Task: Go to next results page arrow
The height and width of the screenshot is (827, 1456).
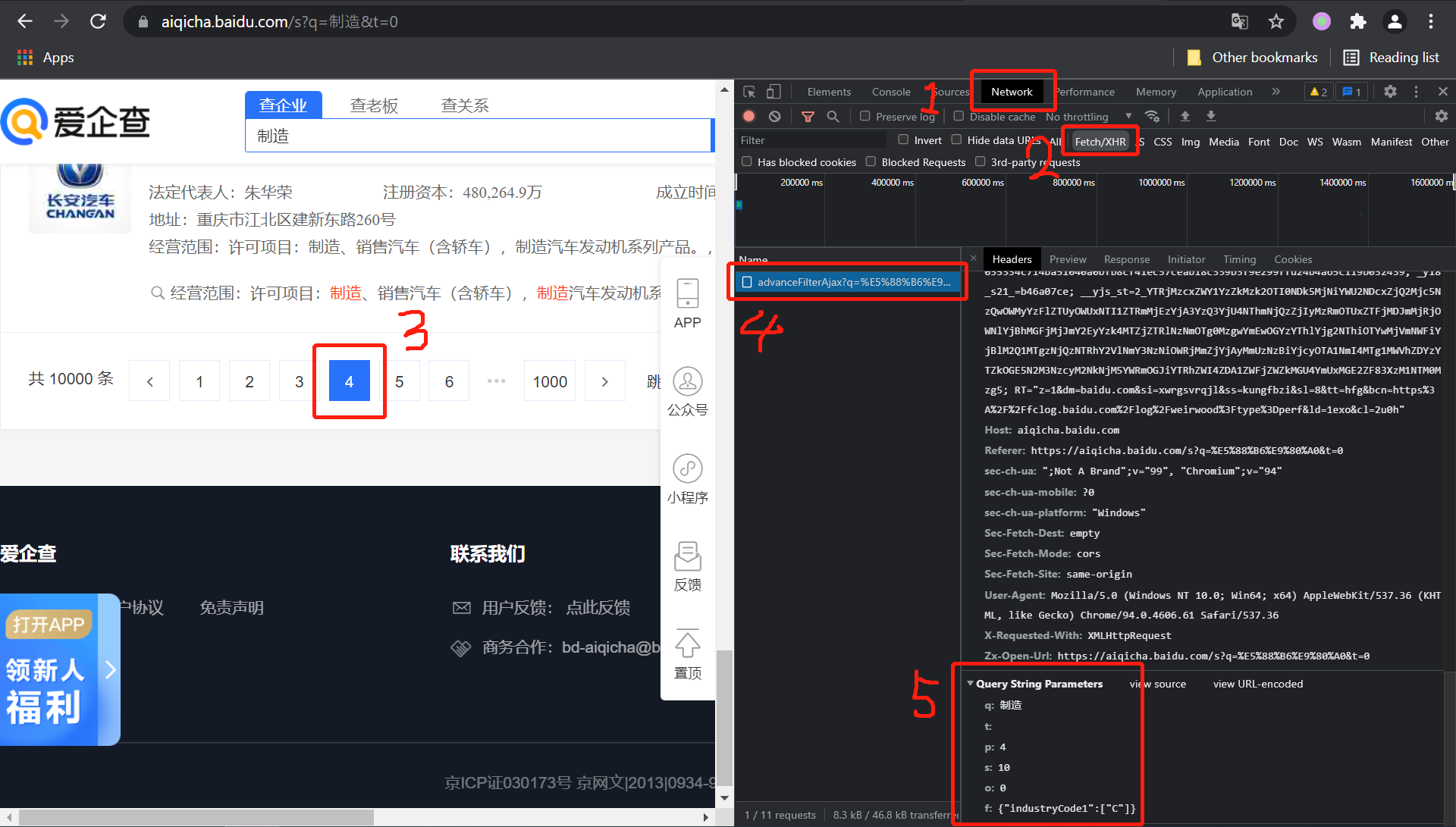Action: (x=604, y=381)
